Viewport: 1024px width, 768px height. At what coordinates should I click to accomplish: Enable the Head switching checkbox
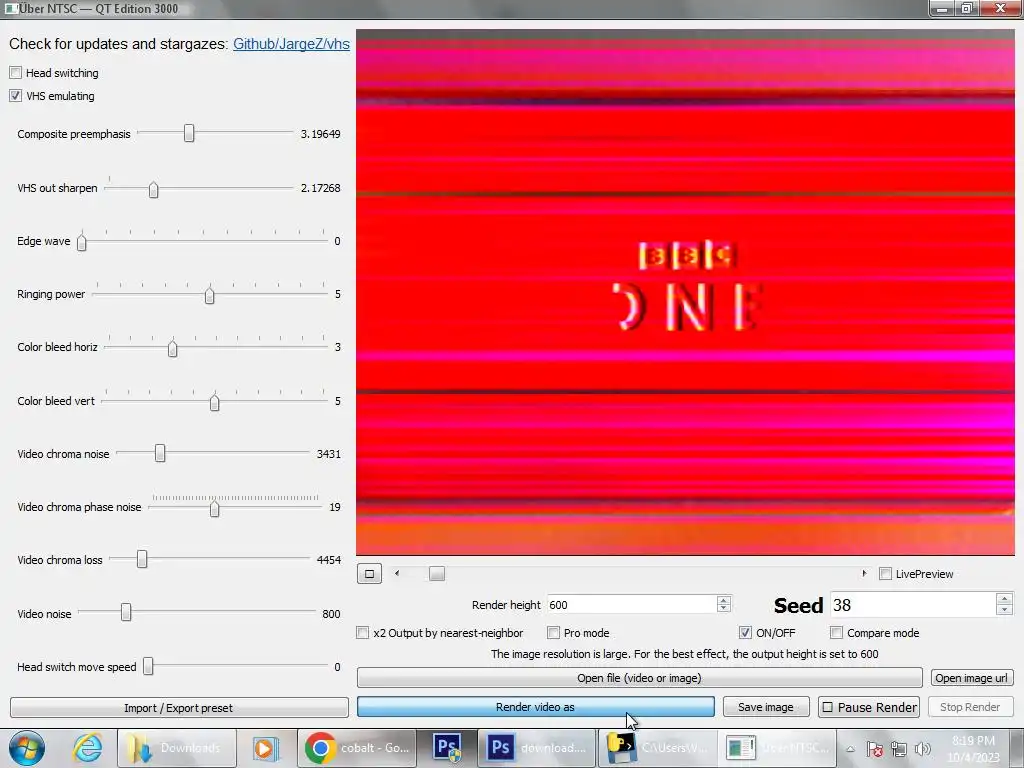[x=16, y=72]
